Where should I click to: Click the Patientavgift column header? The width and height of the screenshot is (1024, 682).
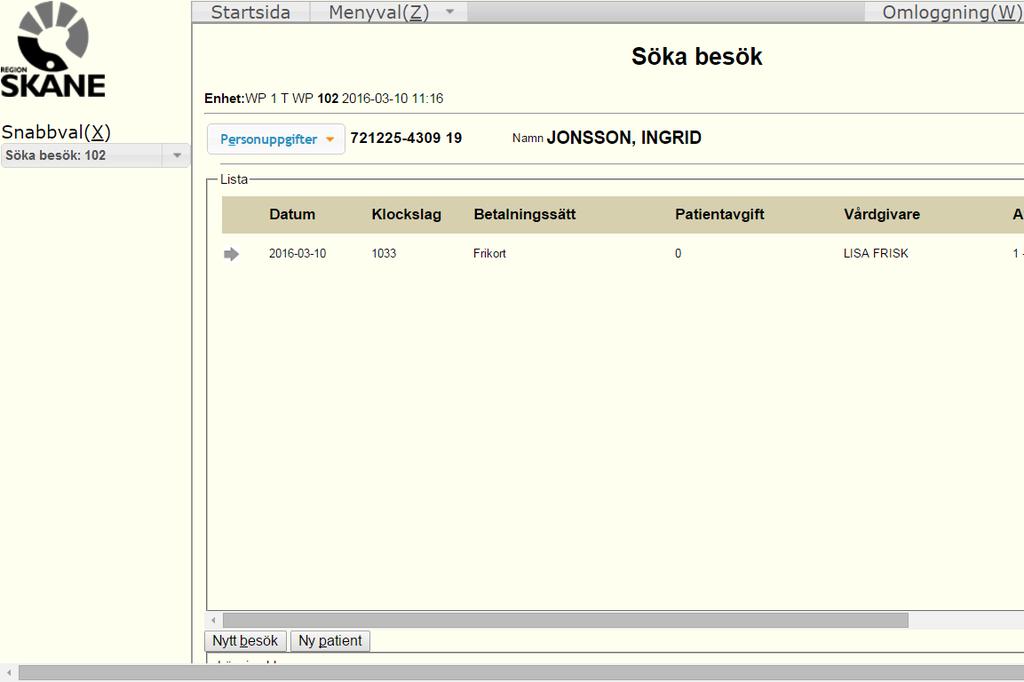pyautogui.click(x=720, y=214)
